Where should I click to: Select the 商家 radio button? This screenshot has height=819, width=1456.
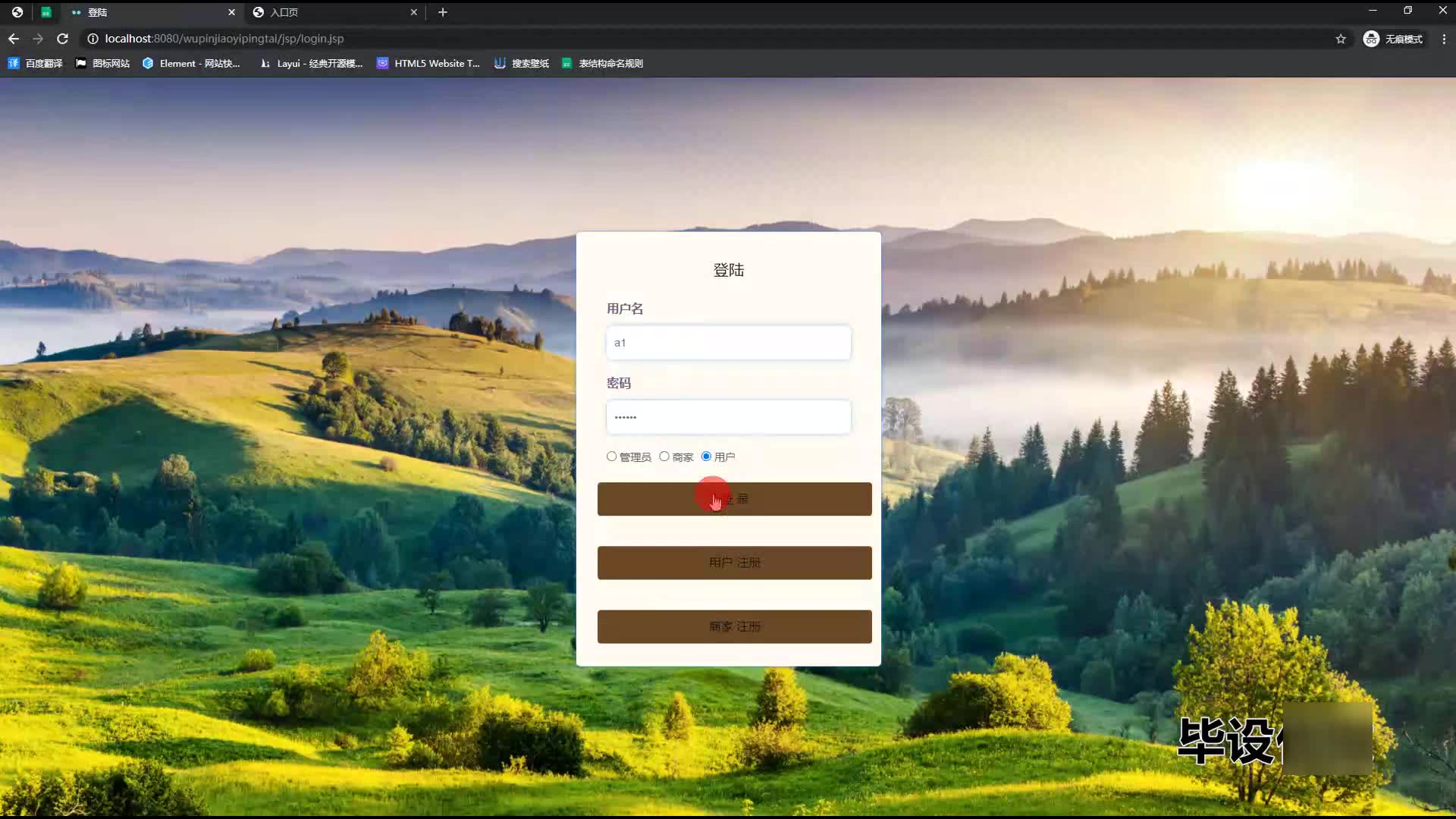click(664, 457)
